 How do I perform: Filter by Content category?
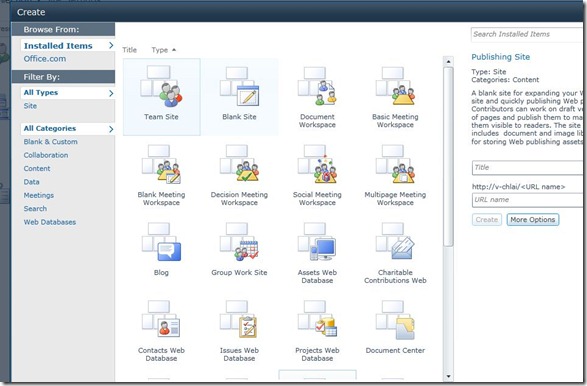pyautogui.click(x=37, y=168)
